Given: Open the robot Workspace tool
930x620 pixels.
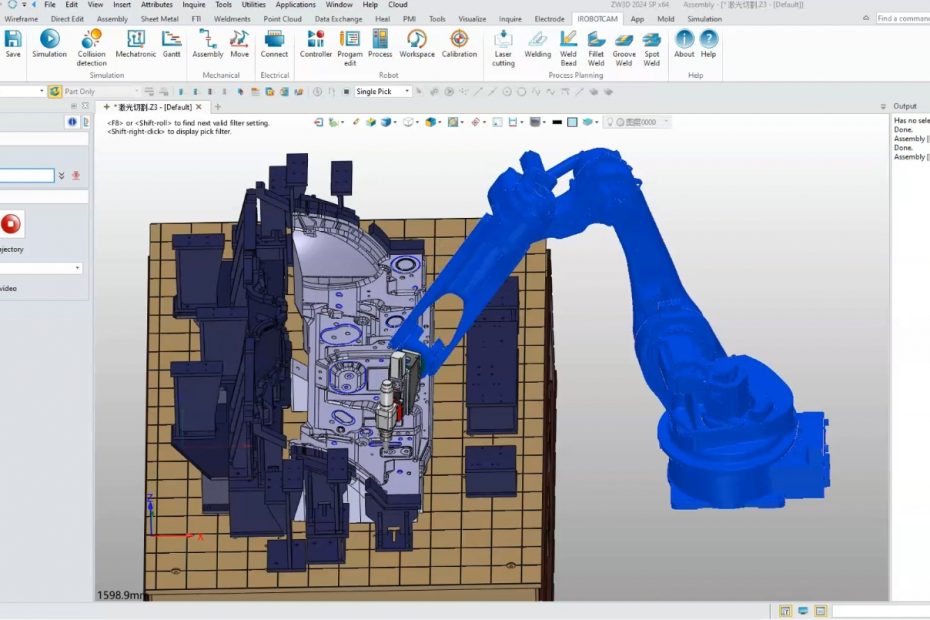Looking at the screenshot, I should pos(417,44).
